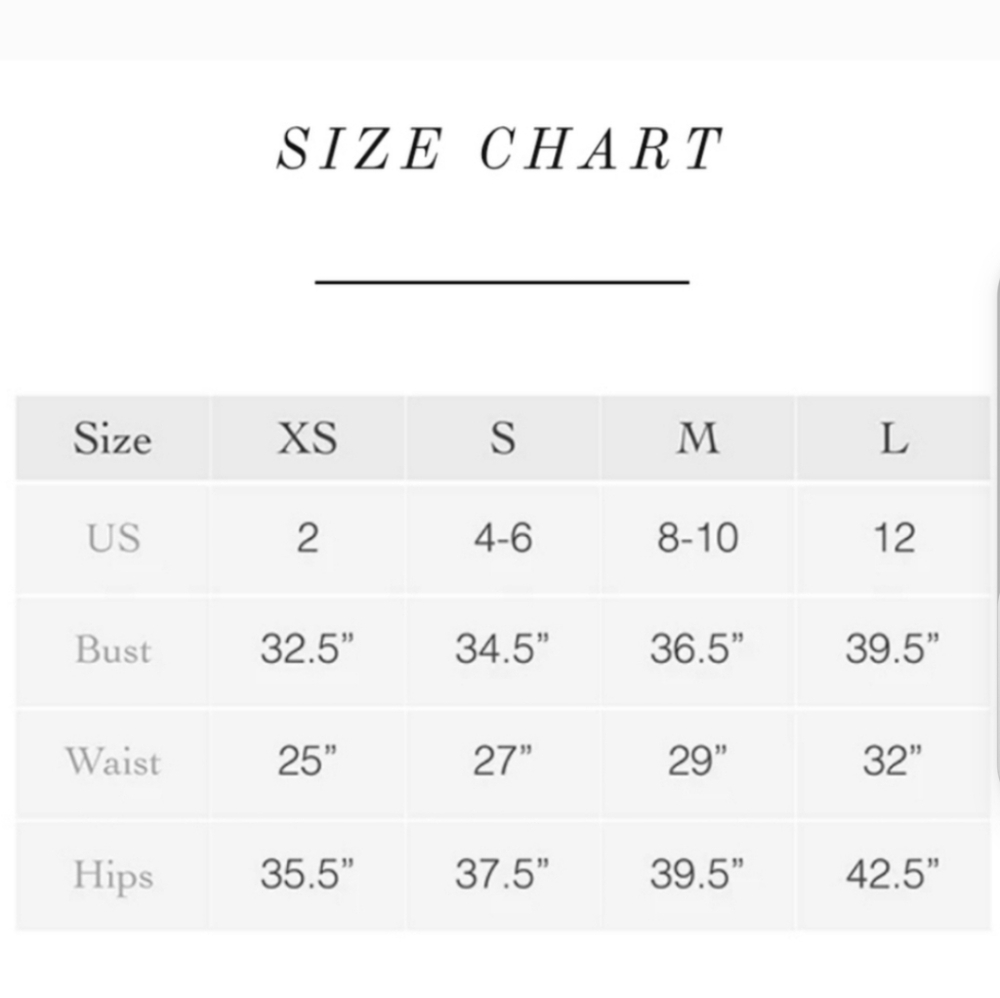Select the XS size column header
Screen dimensions: 1000x998
[307, 438]
